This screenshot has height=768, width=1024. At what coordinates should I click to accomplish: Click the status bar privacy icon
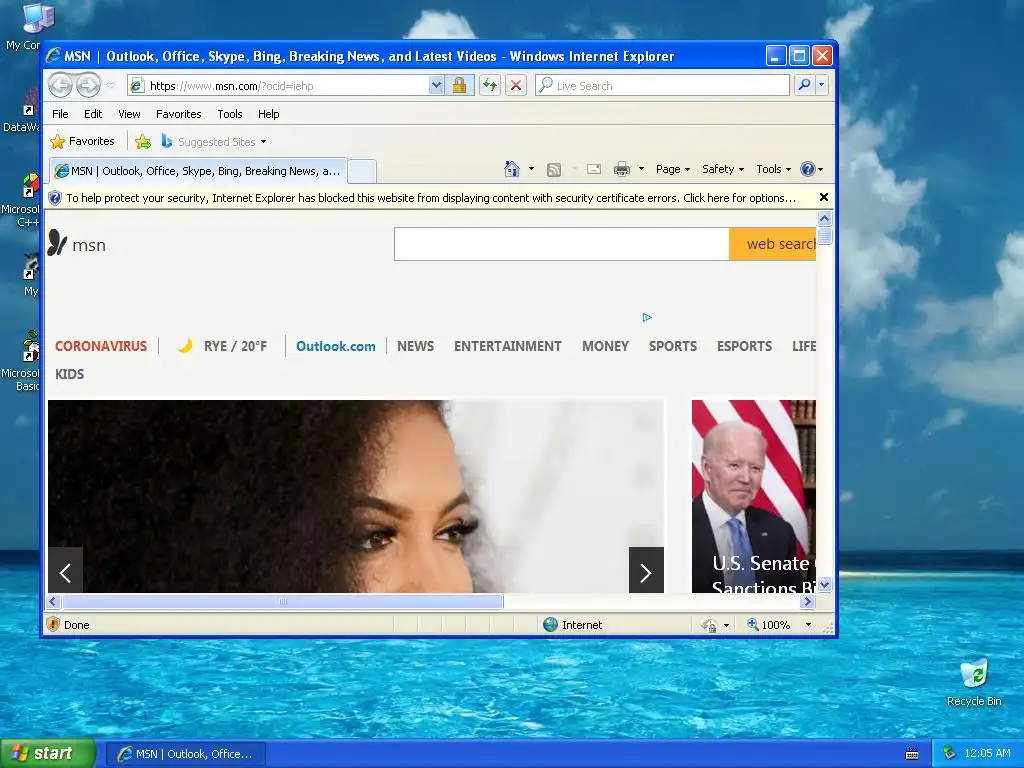click(x=709, y=625)
